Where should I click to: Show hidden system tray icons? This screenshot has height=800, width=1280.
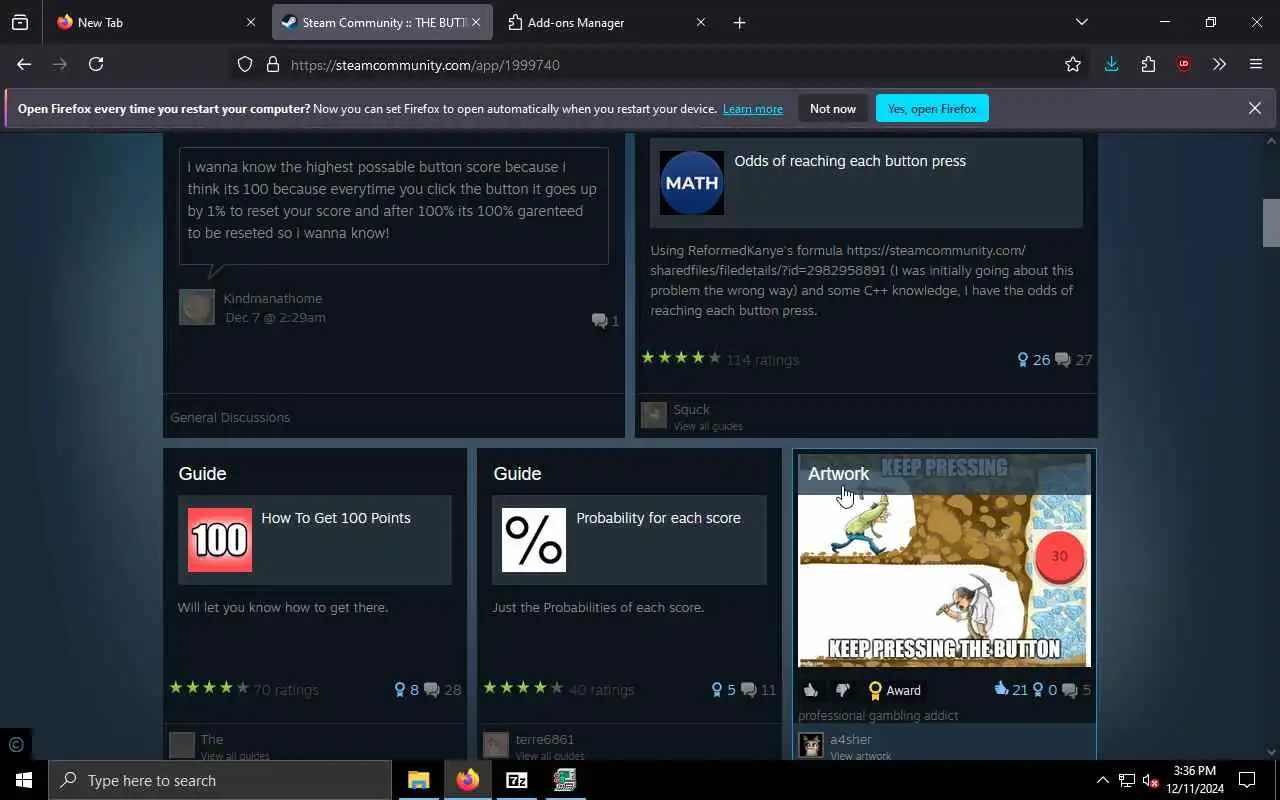[1102, 780]
